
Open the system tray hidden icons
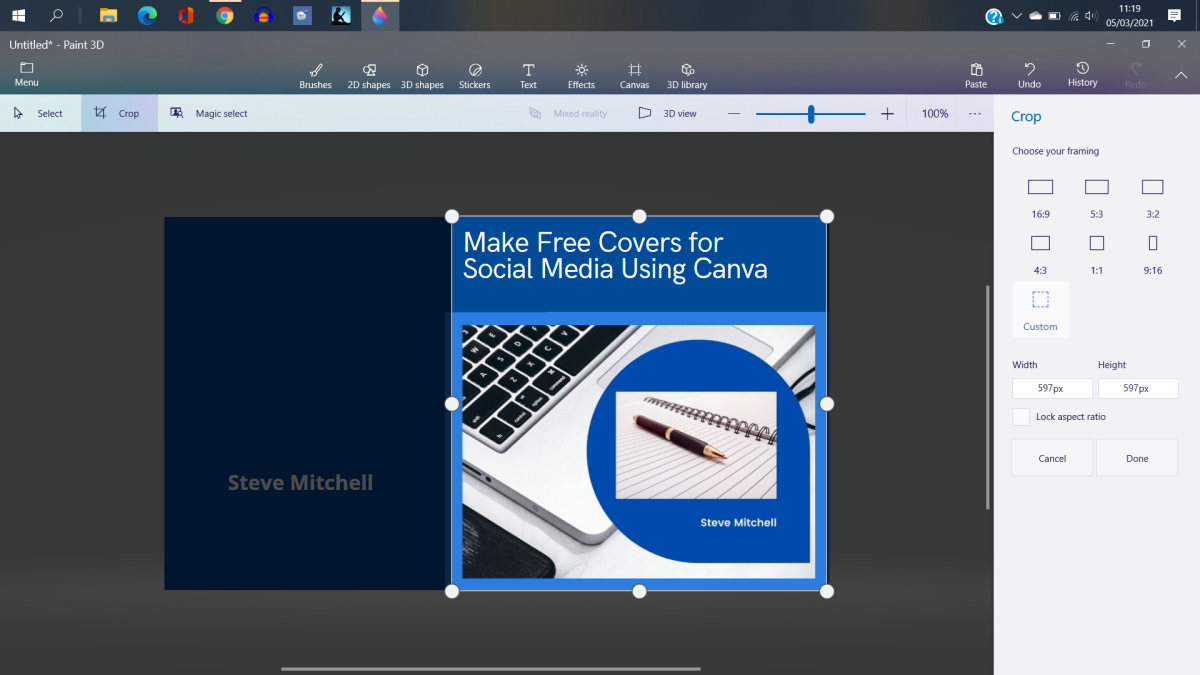(x=1016, y=15)
